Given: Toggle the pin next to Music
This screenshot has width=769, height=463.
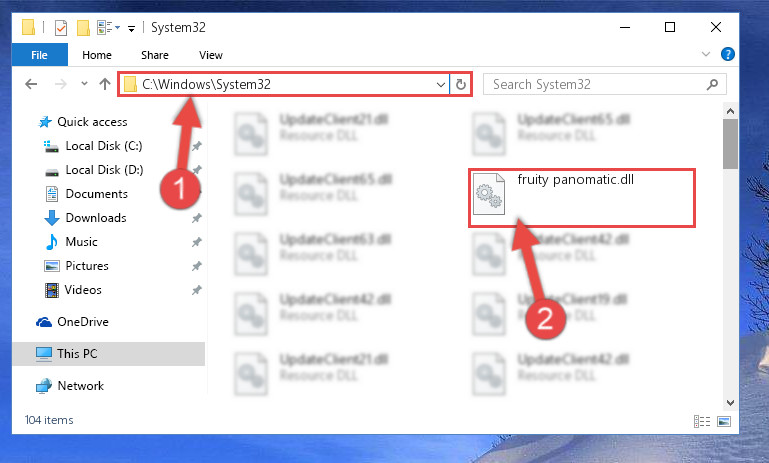Looking at the screenshot, I should pos(197,242).
